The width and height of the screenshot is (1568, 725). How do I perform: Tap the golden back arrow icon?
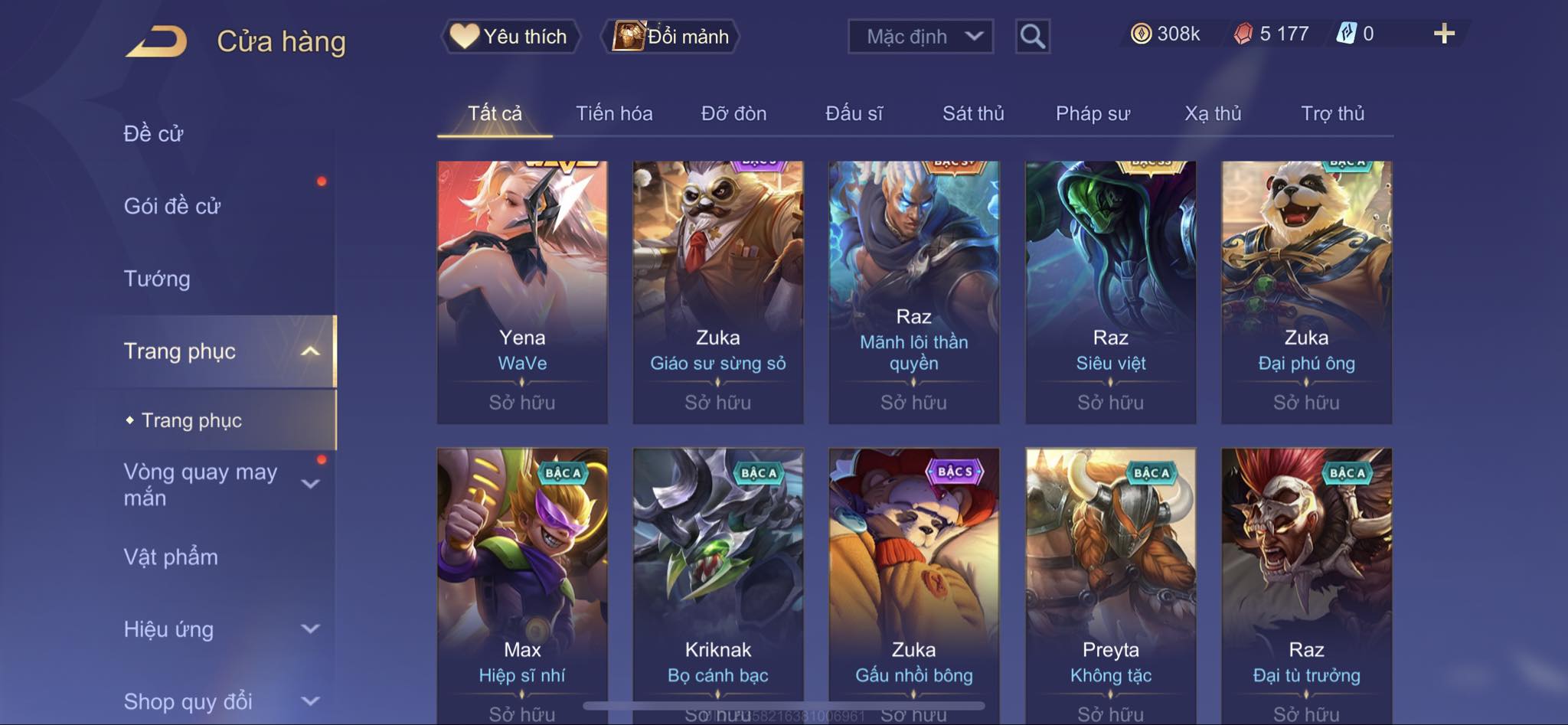pos(157,41)
